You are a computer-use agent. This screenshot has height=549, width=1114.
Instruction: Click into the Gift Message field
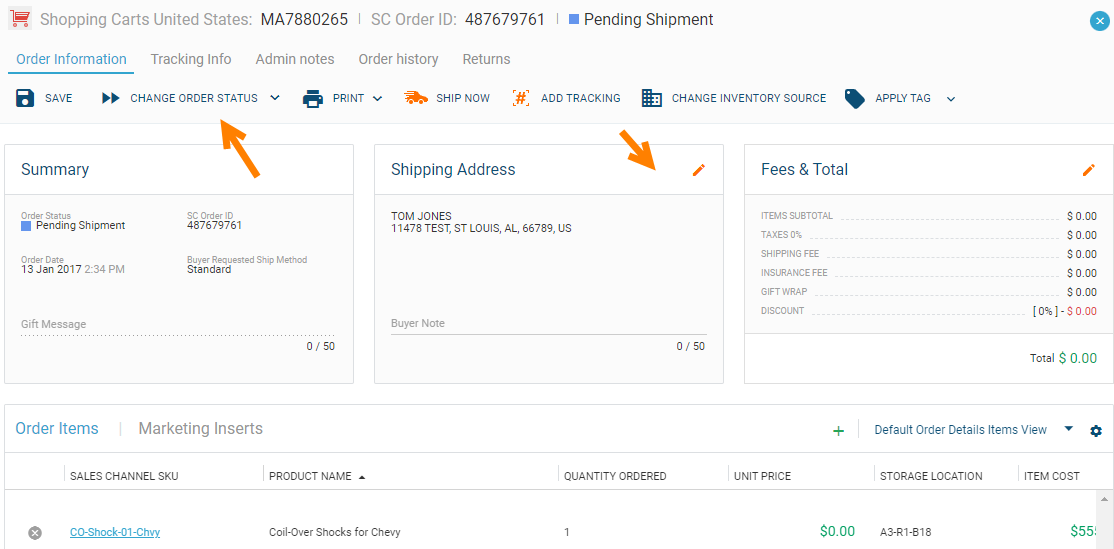coord(178,325)
